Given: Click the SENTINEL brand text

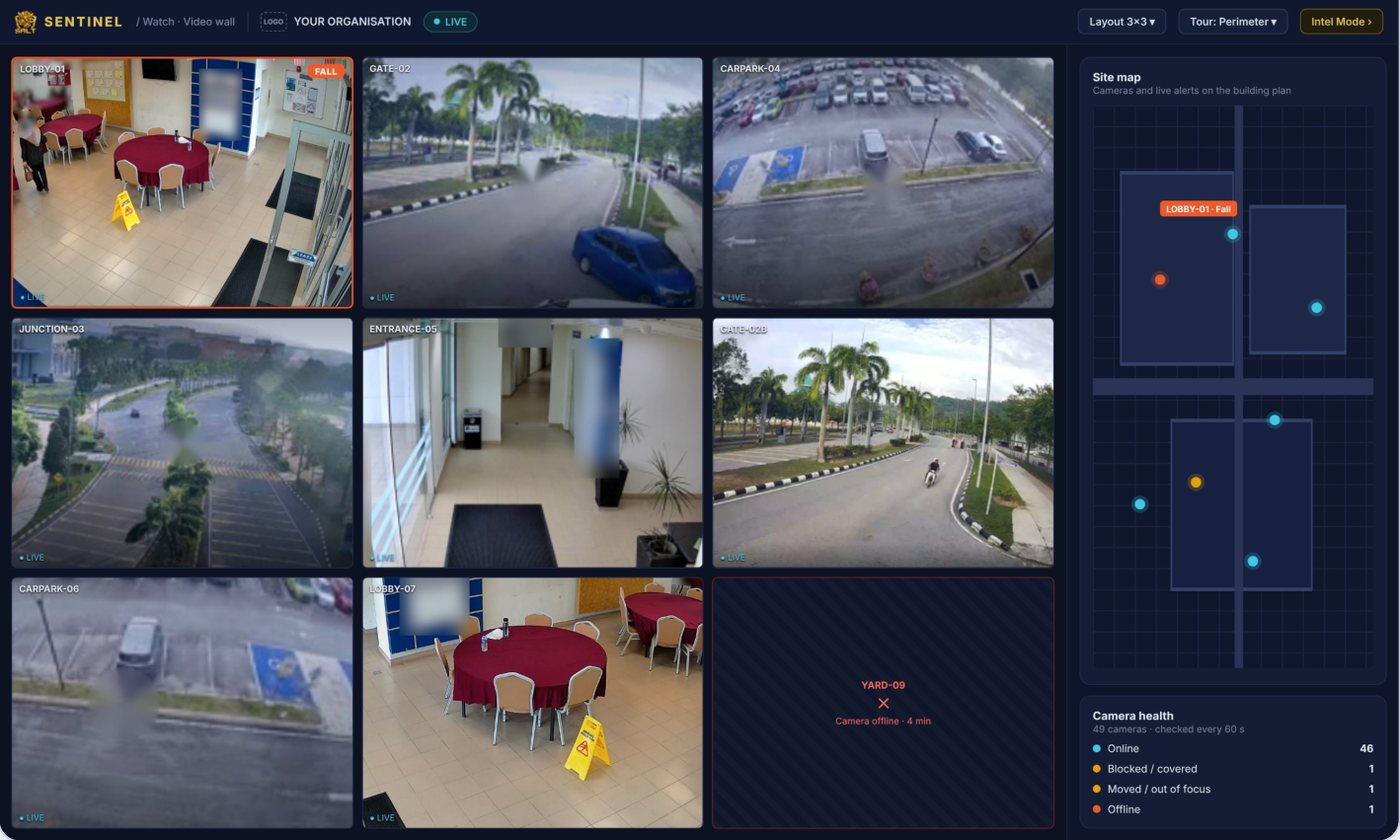Looking at the screenshot, I should pos(82,21).
